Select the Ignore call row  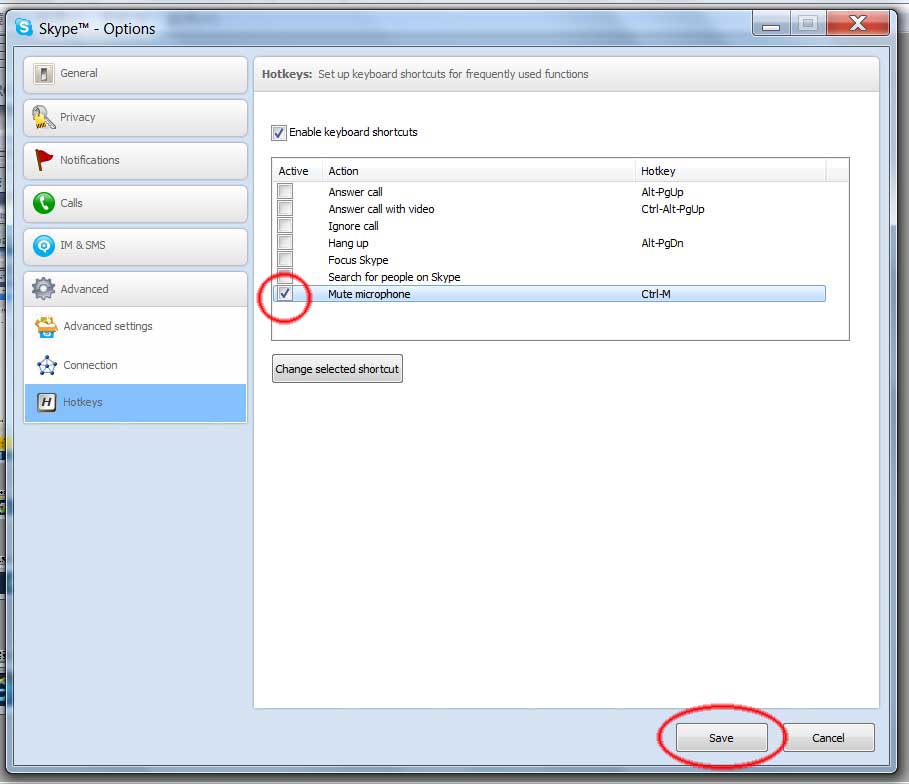549,226
